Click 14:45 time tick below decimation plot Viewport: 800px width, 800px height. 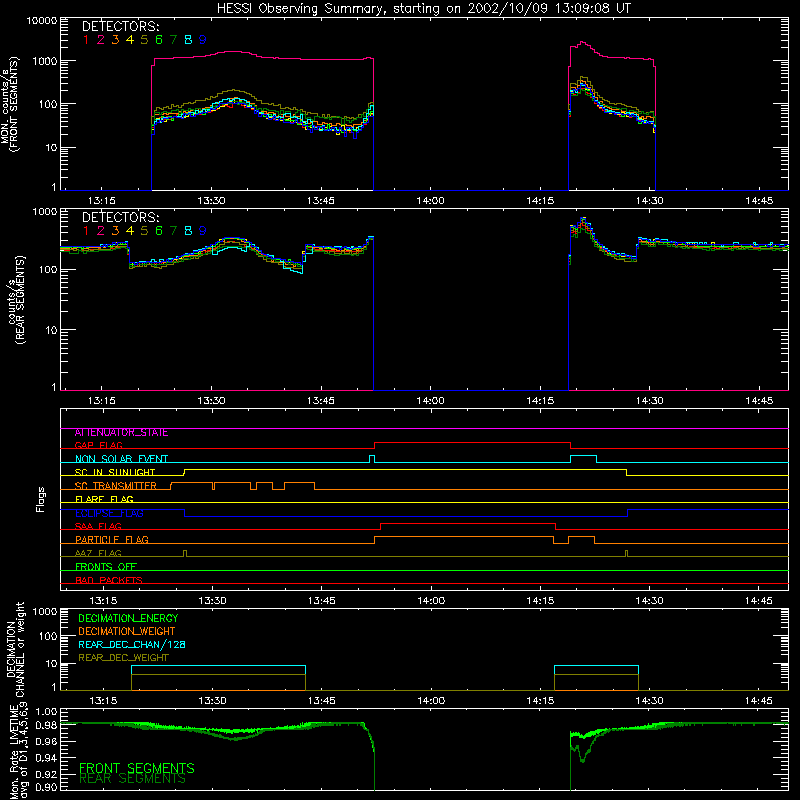(759, 701)
